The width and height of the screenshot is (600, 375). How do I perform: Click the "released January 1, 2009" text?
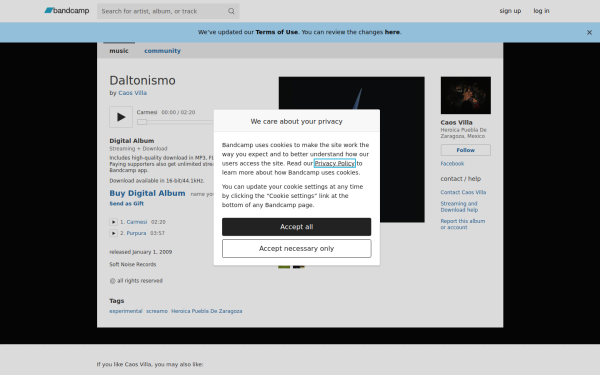[x=141, y=252]
